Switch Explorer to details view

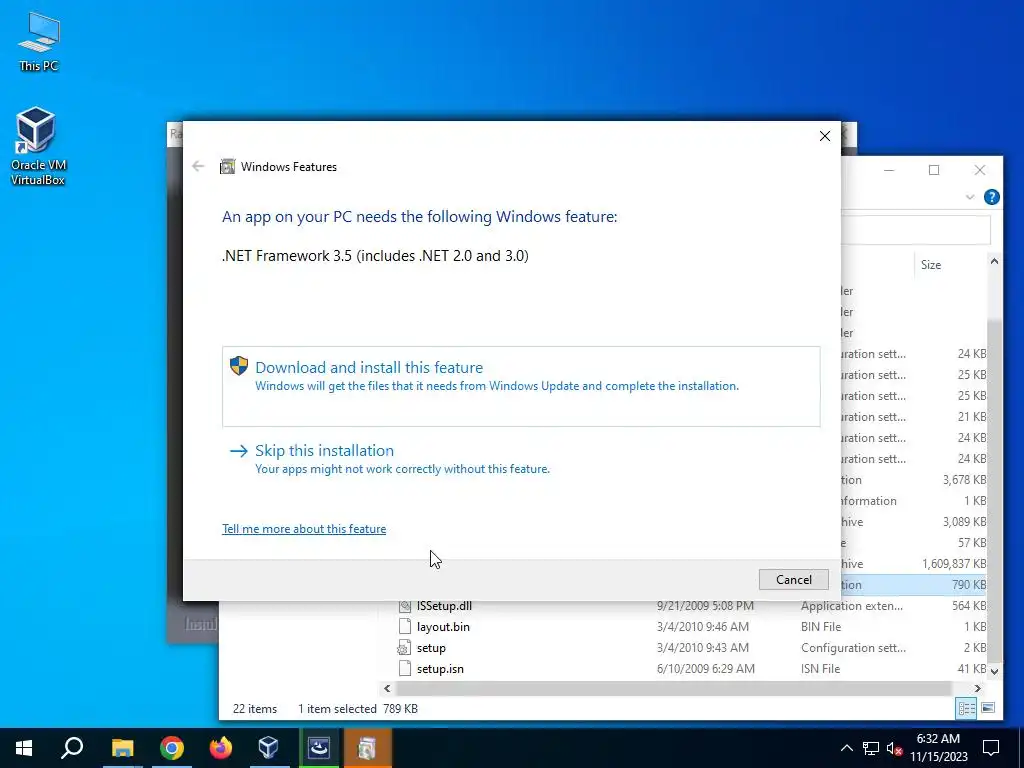[x=967, y=708]
